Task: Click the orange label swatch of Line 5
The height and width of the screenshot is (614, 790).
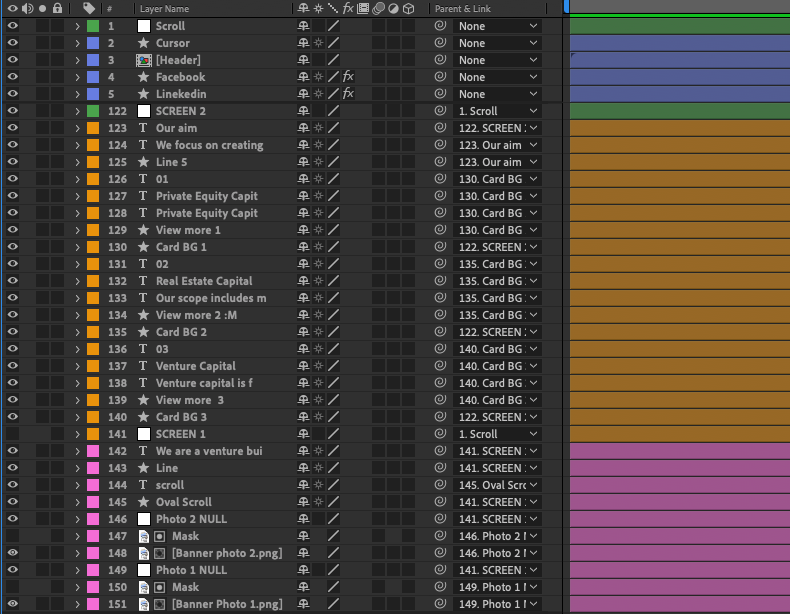Action: (93, 162)
